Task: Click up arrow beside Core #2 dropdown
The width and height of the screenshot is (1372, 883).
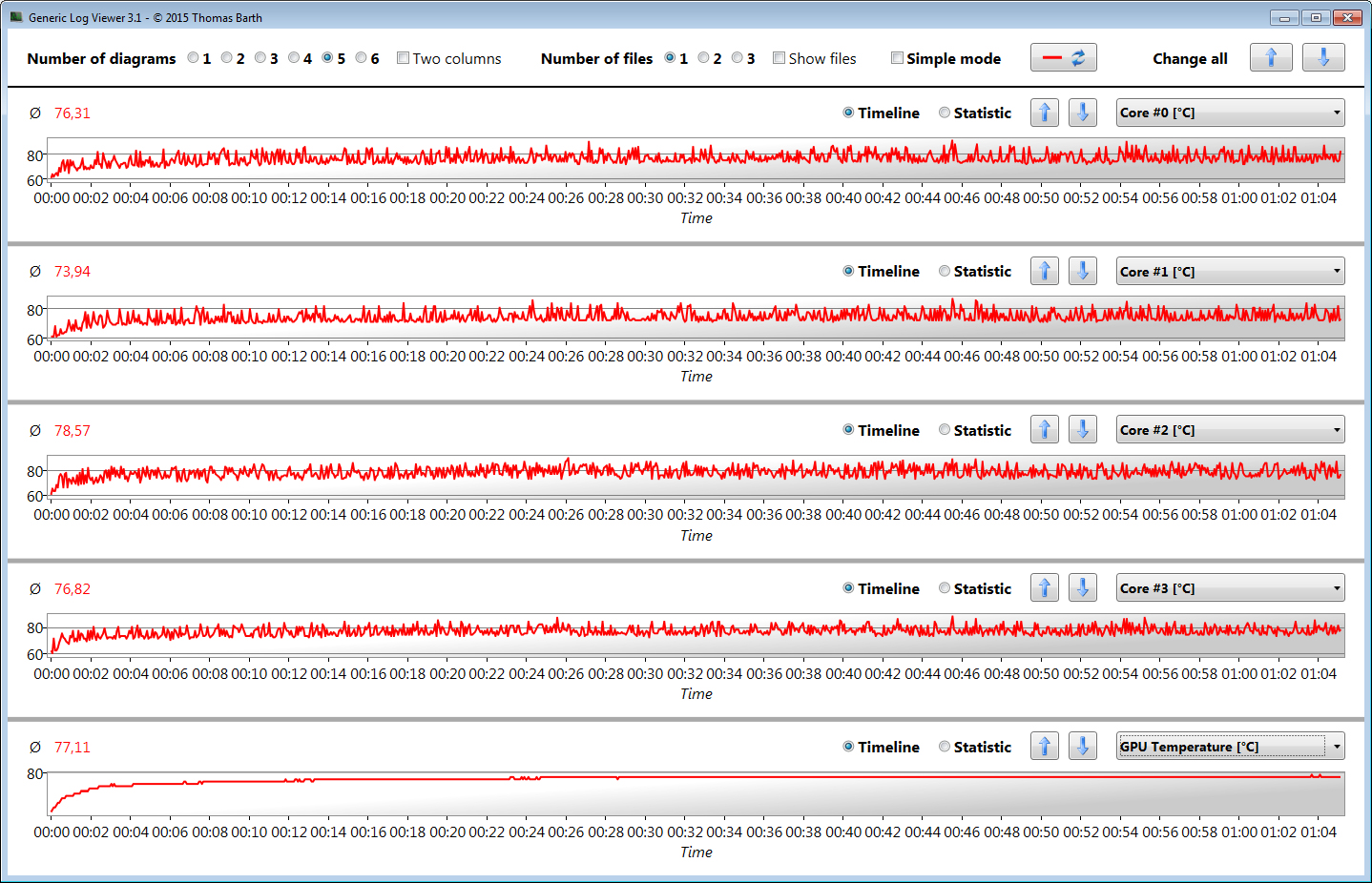Action: (x=1045, y=430)
